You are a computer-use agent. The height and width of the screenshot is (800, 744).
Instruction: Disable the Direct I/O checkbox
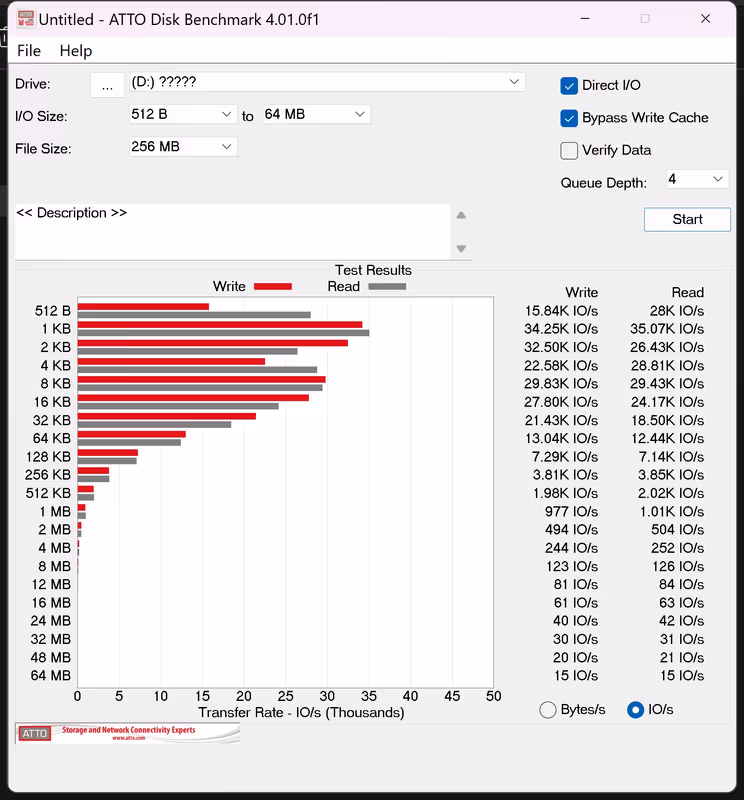tap(569, 85)
